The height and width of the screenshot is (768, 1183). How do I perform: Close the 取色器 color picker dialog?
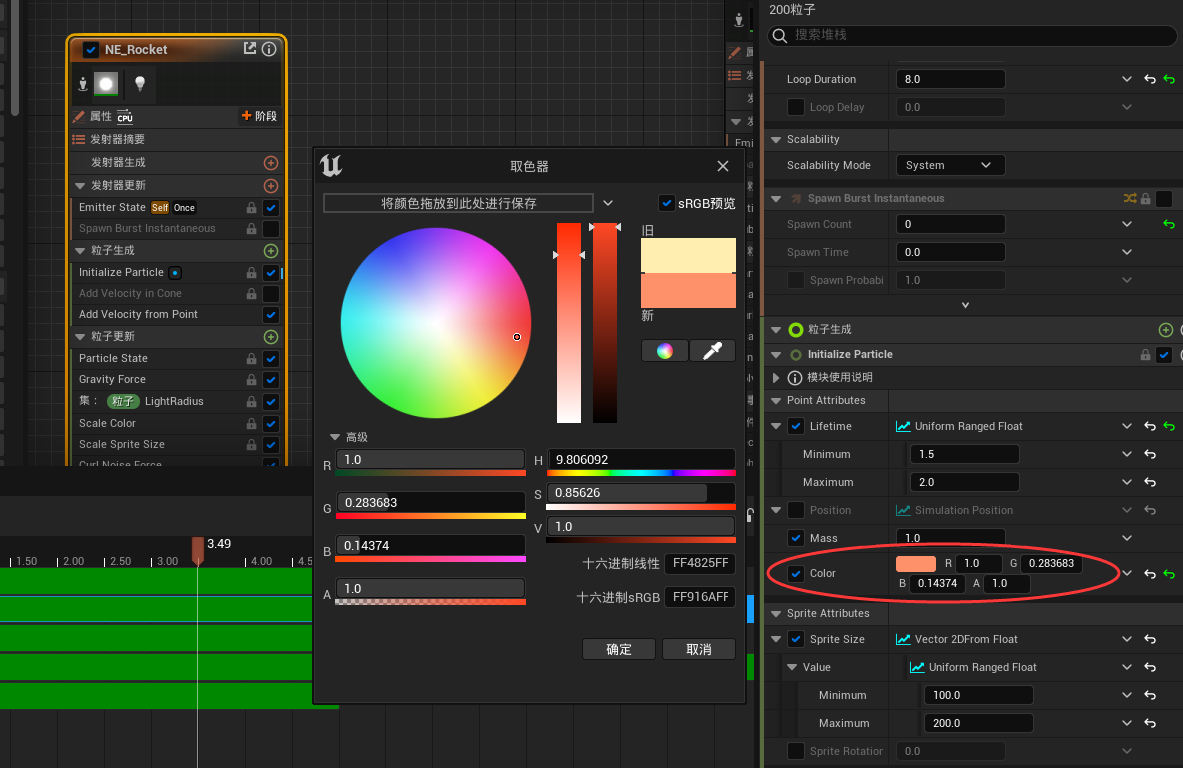(723, 166)
